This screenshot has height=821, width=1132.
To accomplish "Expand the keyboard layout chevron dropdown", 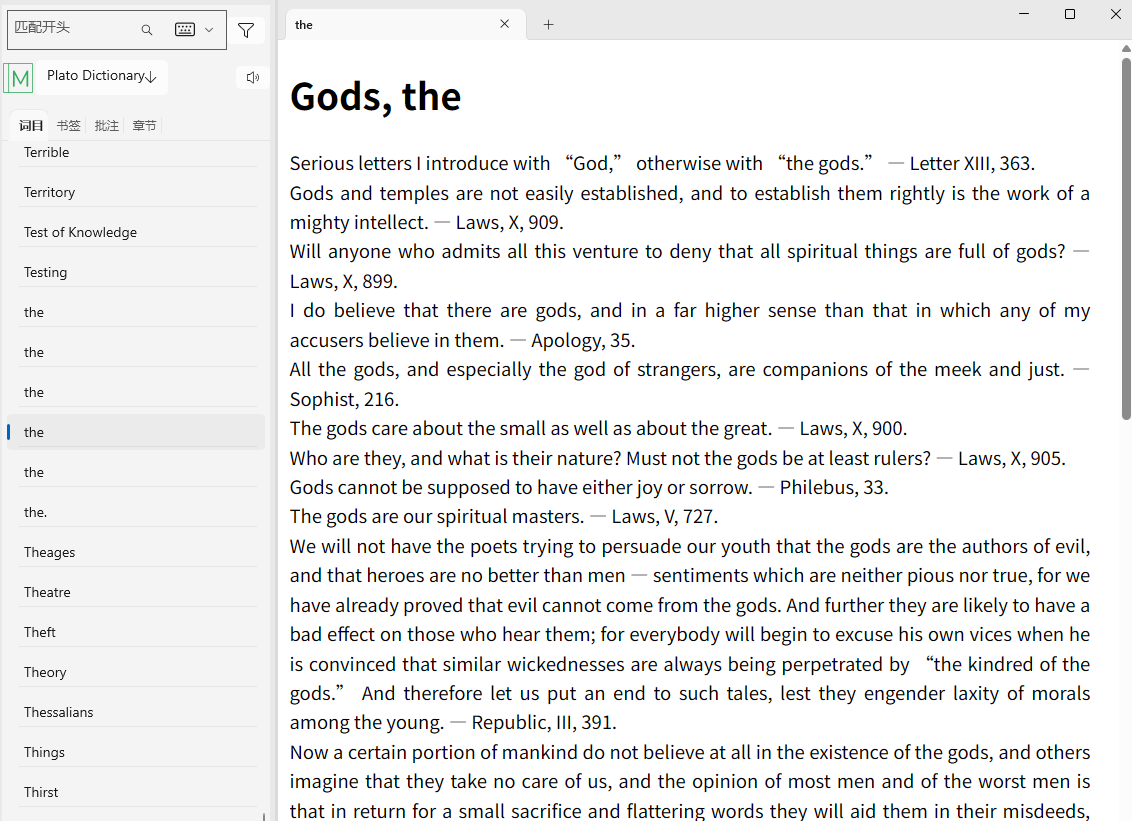I will pyautogui.click(x=207, y=29).
